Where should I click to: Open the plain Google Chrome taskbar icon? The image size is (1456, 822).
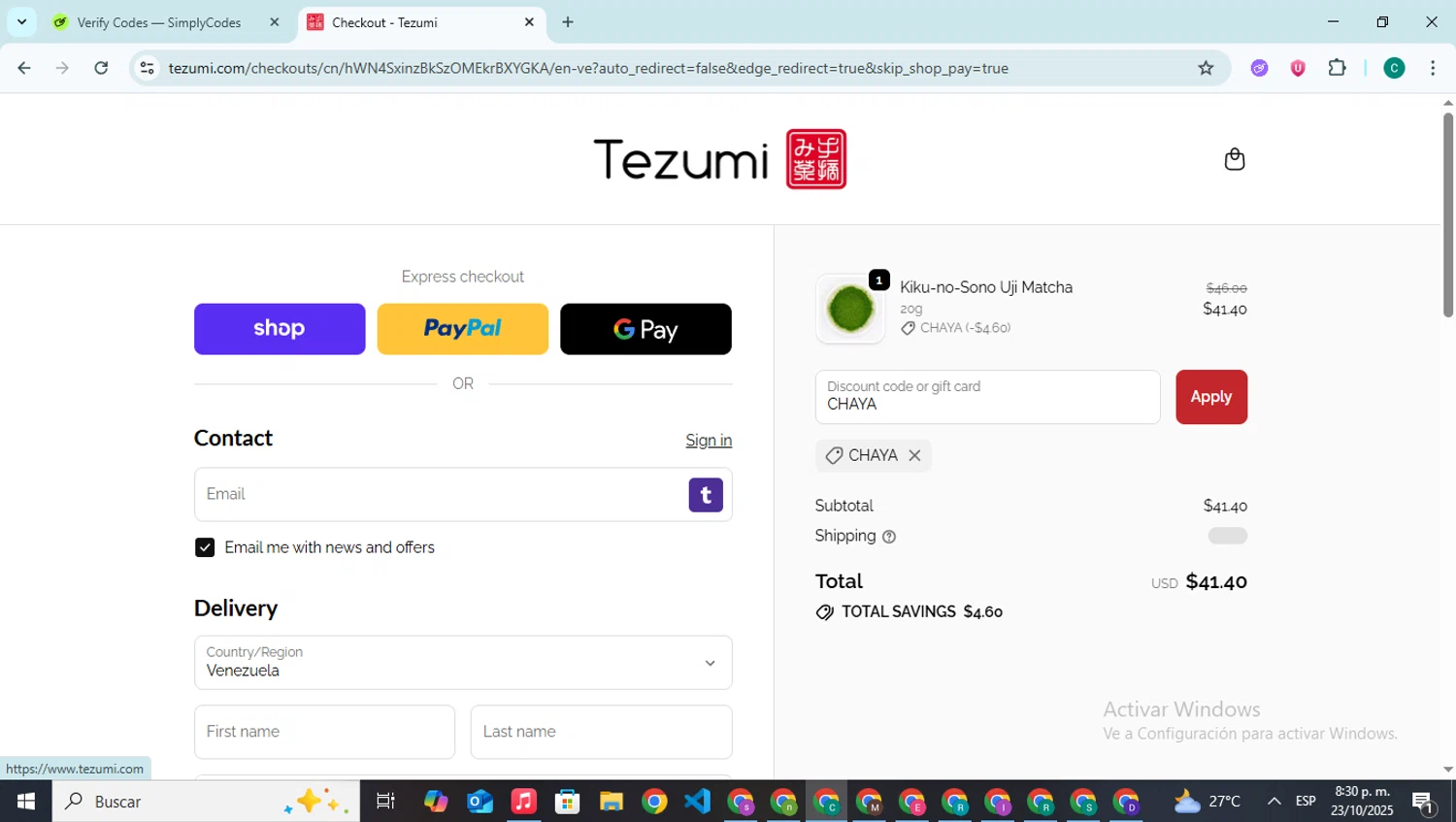click(654, 802)
